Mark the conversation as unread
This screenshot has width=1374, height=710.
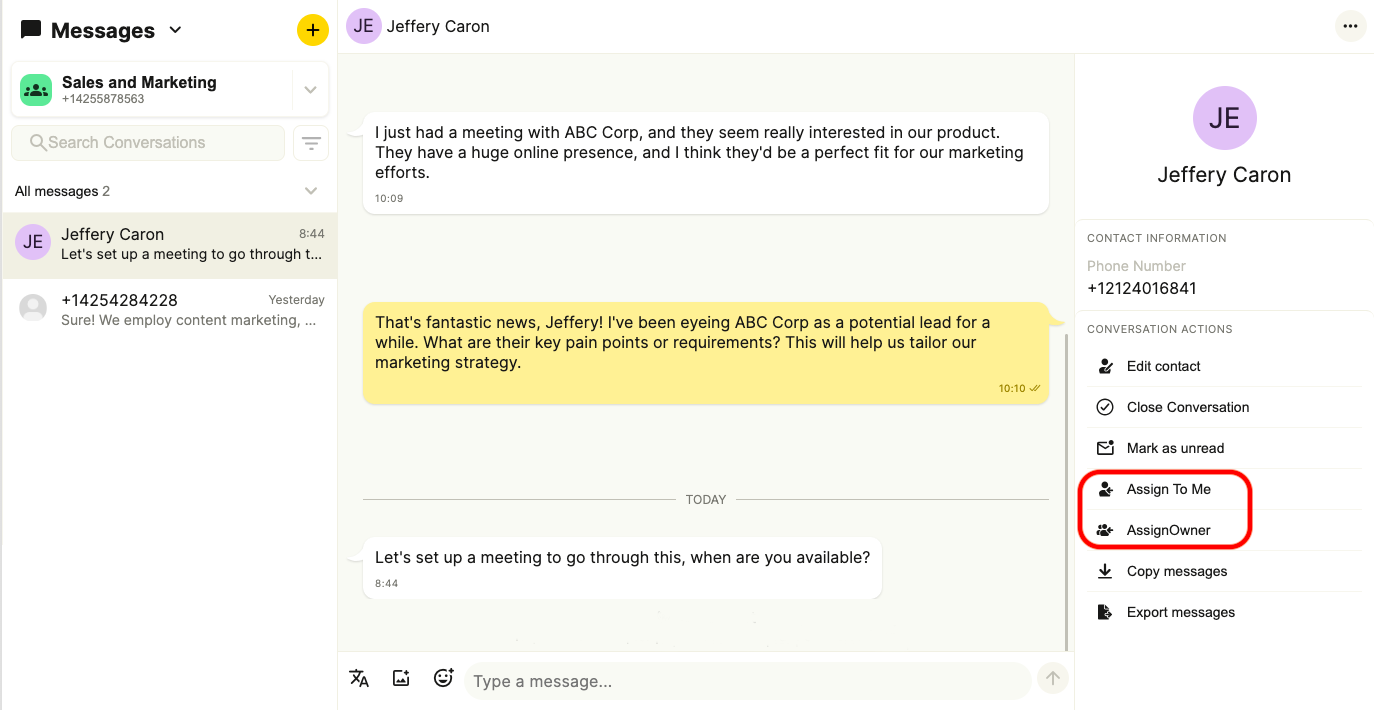[1177, 448]
